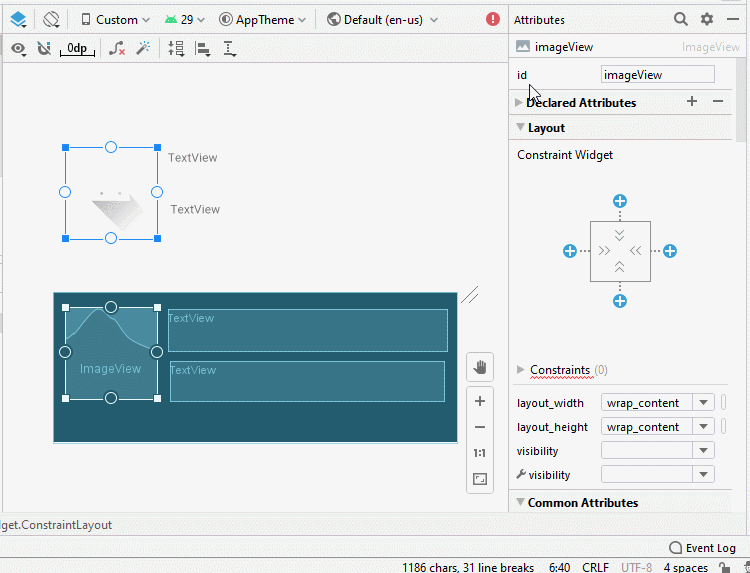Screen dimensions: 750x573
Task: Toggle the widget's bottom height chevrons
Action: 619,267
